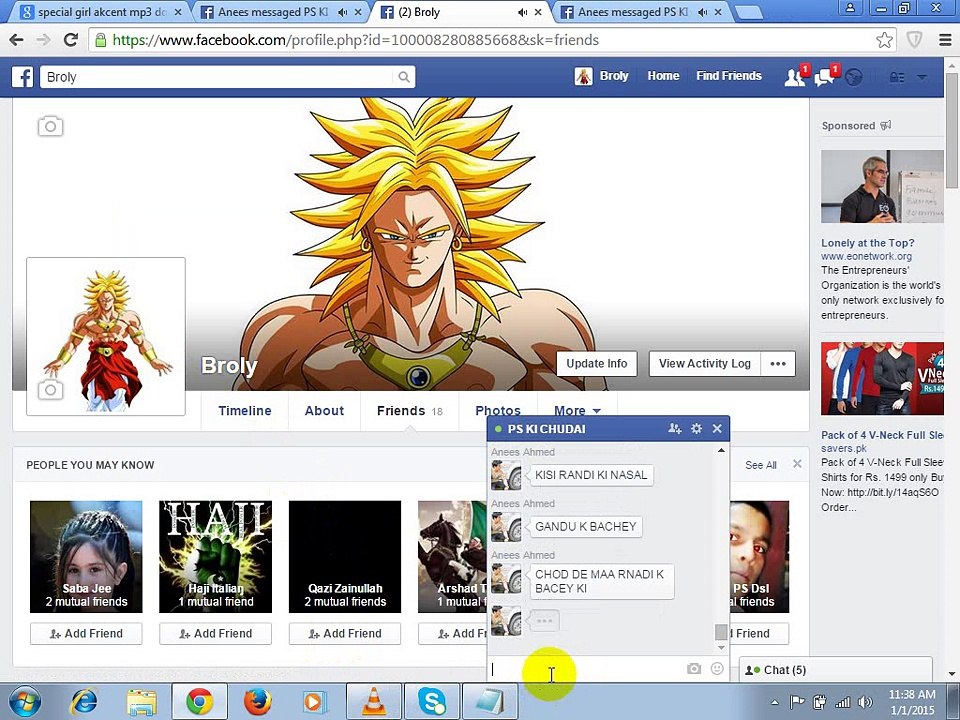Viewport: 960px width, 720px height.
Task: Reload the page
Action: point(71,40)
